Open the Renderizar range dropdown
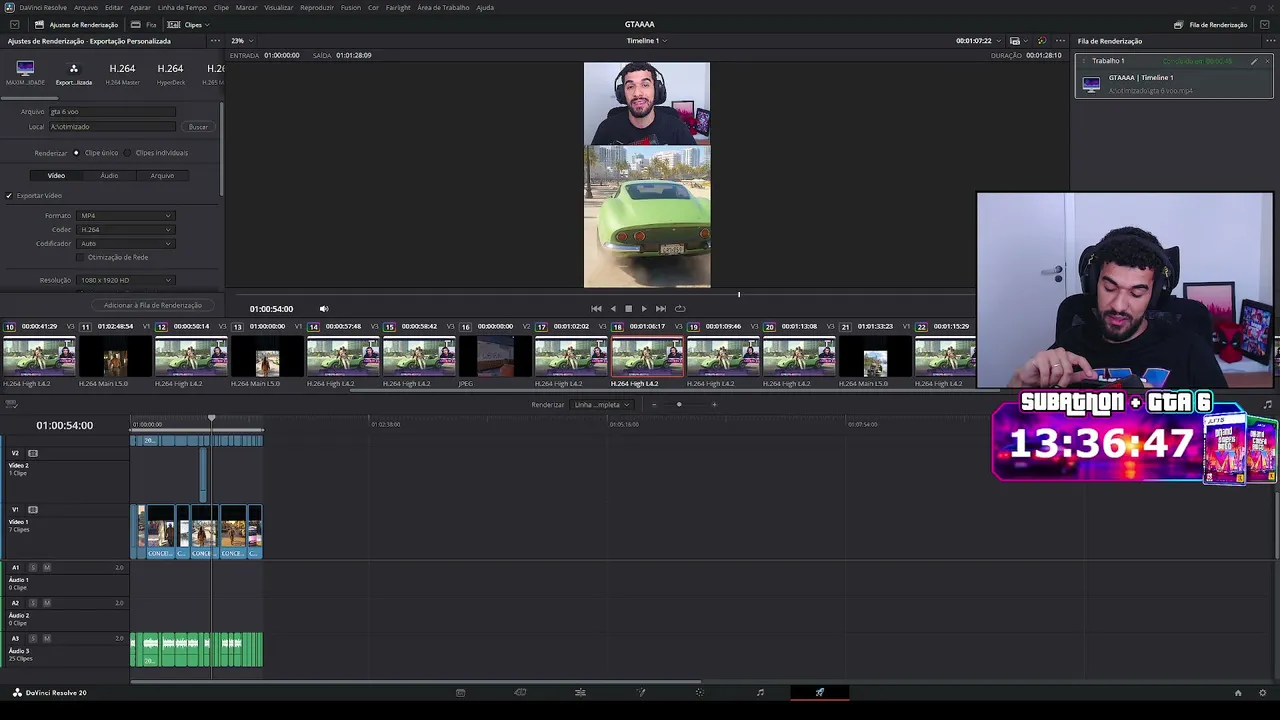The width and height of the screenshot is (1280, 720). pos(602,405)
